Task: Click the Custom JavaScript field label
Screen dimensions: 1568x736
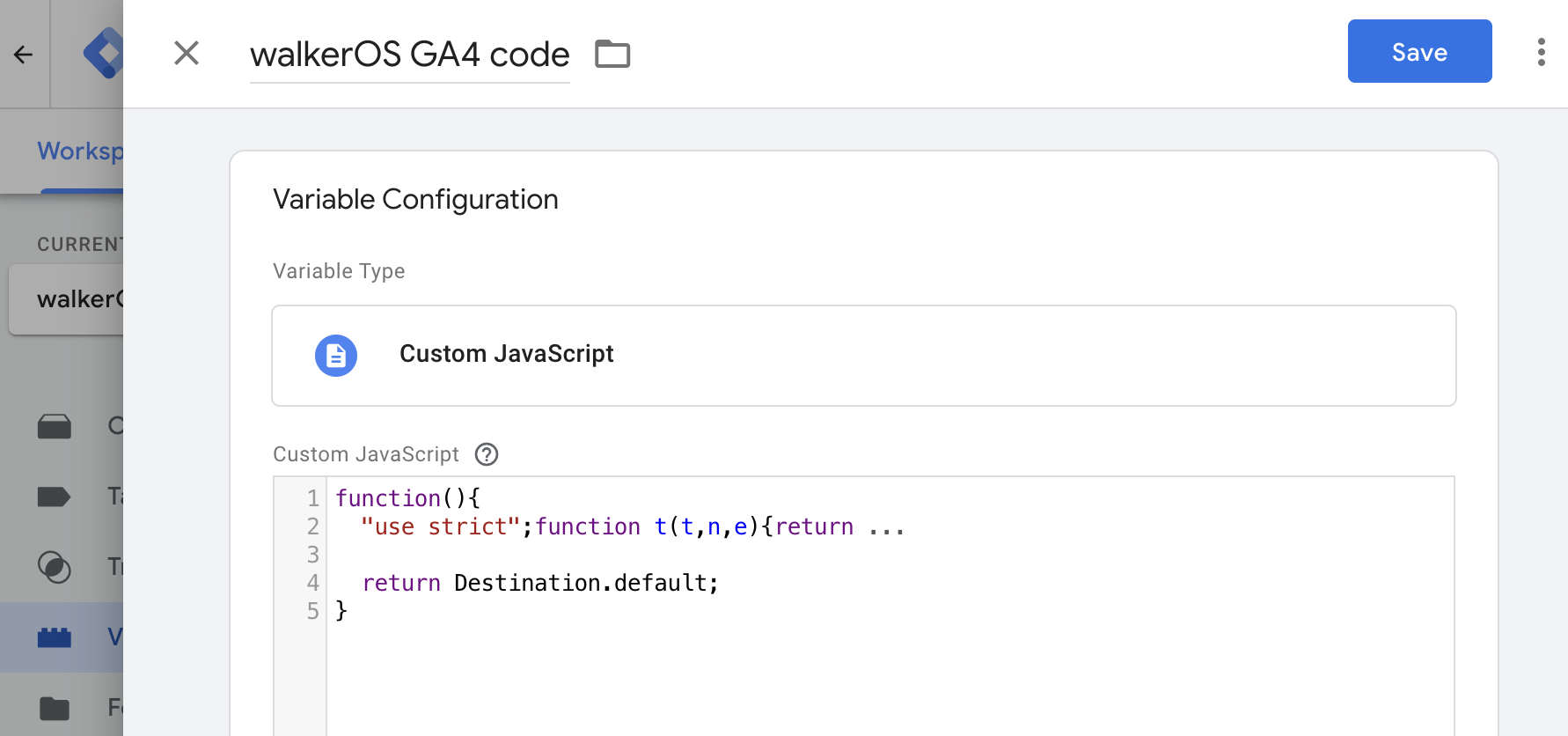Action: [x=366, y=454]
